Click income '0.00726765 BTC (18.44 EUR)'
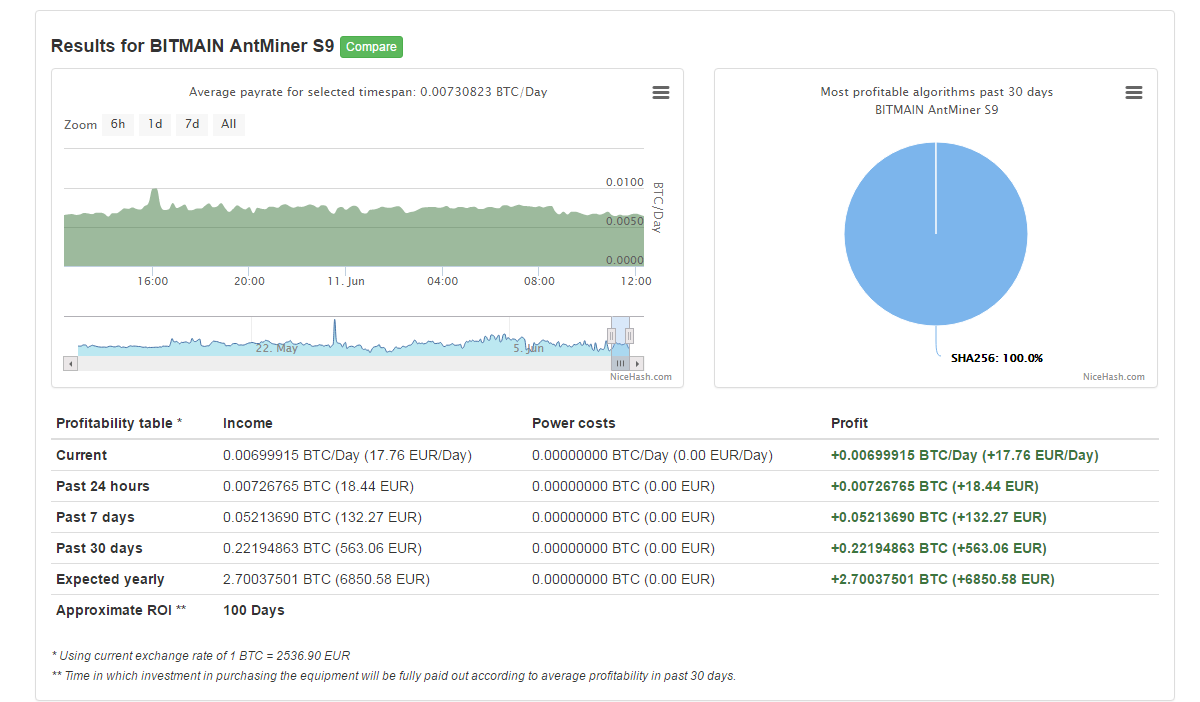1200x702 pixels. coord(318,486)
